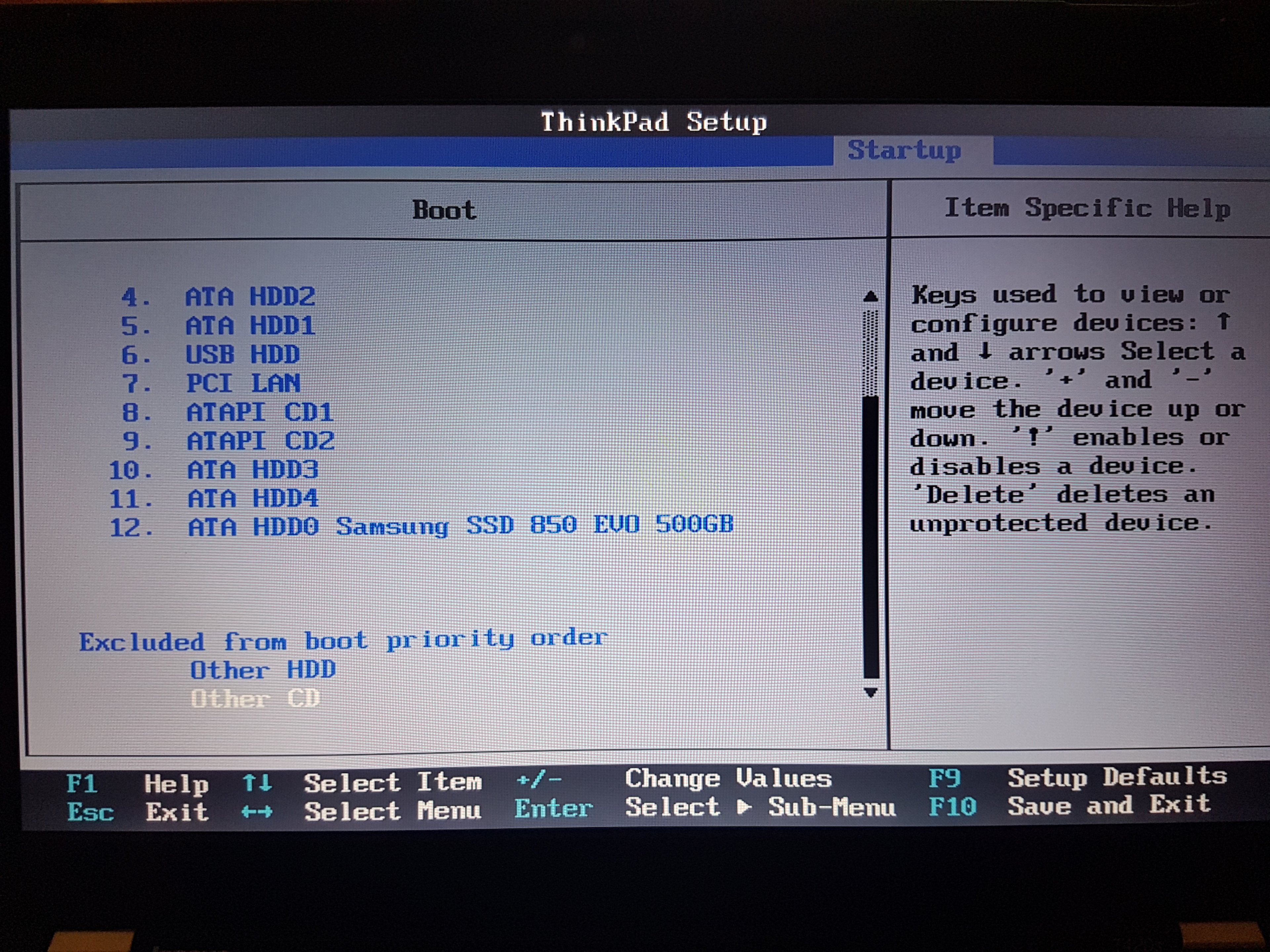Image resolution: width=1270 pixels, height=952 pixels.
Task: Click the scrollbar up arrow
Action: click(x=870, y=297)
